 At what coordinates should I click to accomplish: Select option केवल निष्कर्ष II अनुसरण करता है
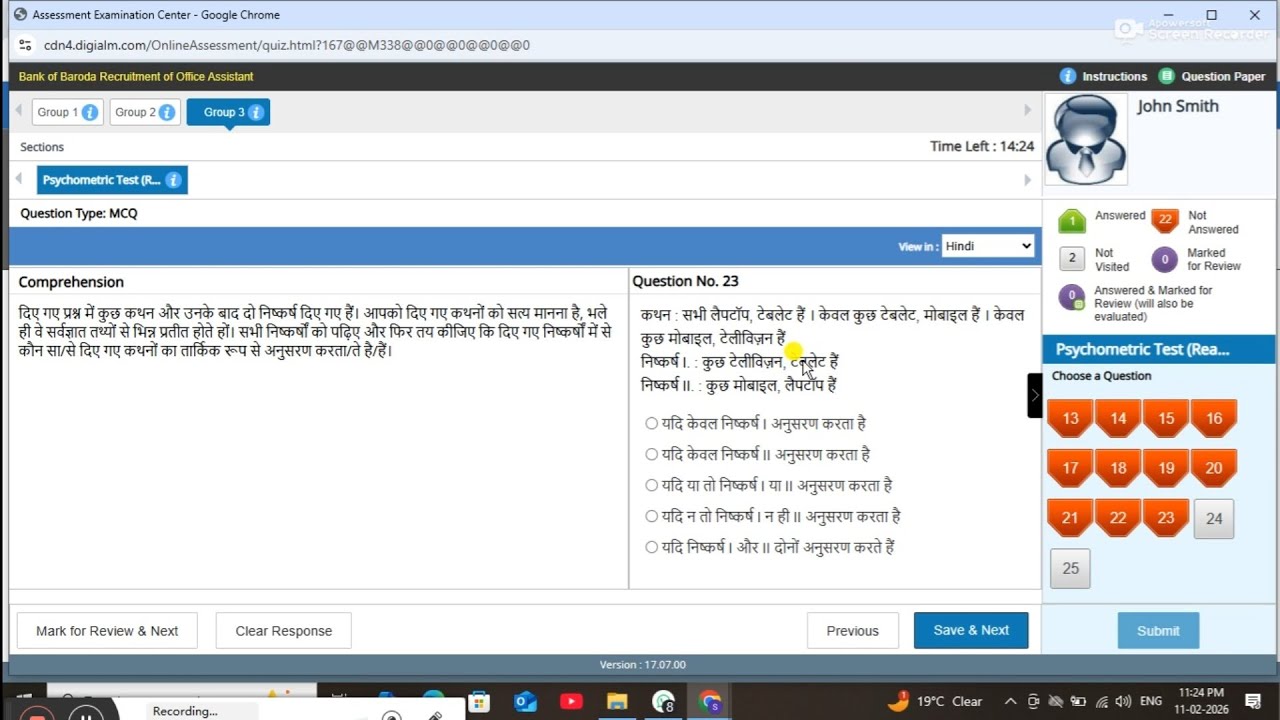pyautogui.click(x=652, y=454)
